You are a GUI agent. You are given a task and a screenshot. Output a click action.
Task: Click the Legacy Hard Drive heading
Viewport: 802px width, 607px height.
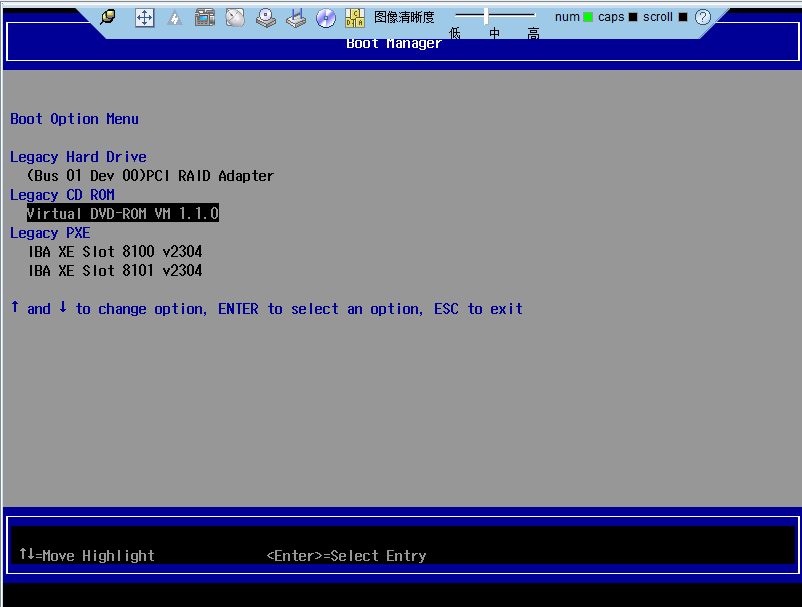pos(78,157)
